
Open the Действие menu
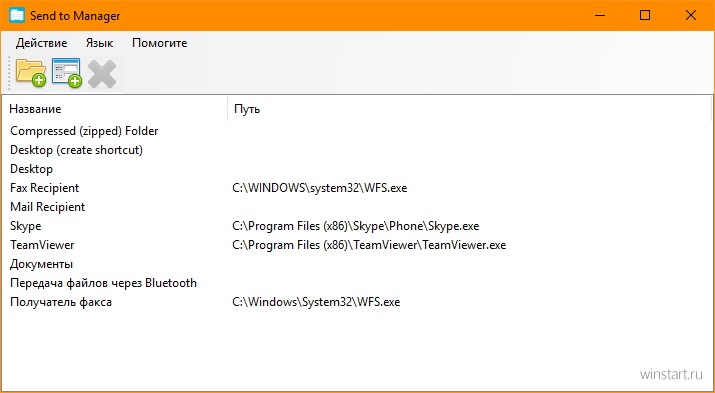(41, 43)
